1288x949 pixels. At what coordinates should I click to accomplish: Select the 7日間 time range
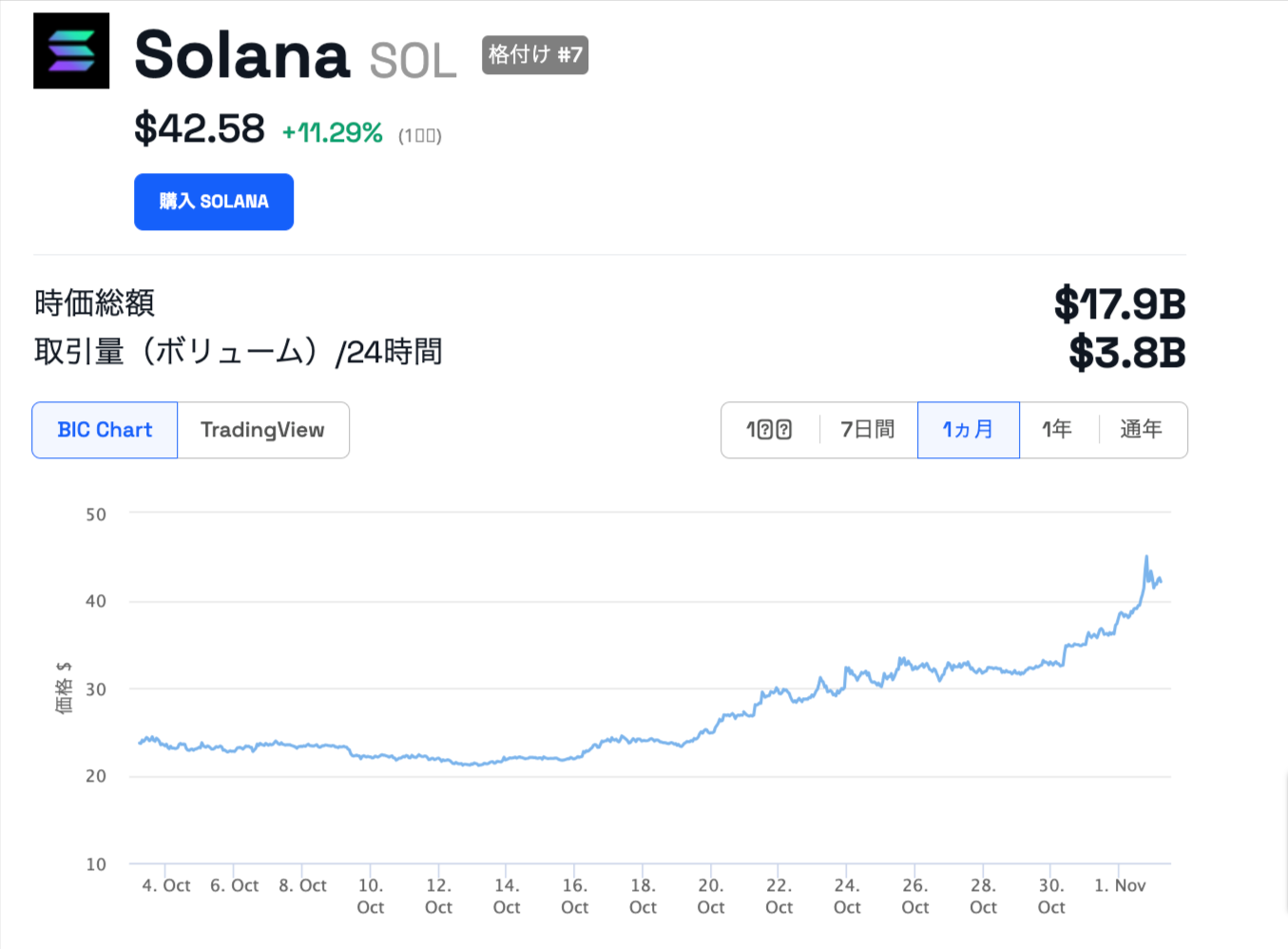[867, 430]
